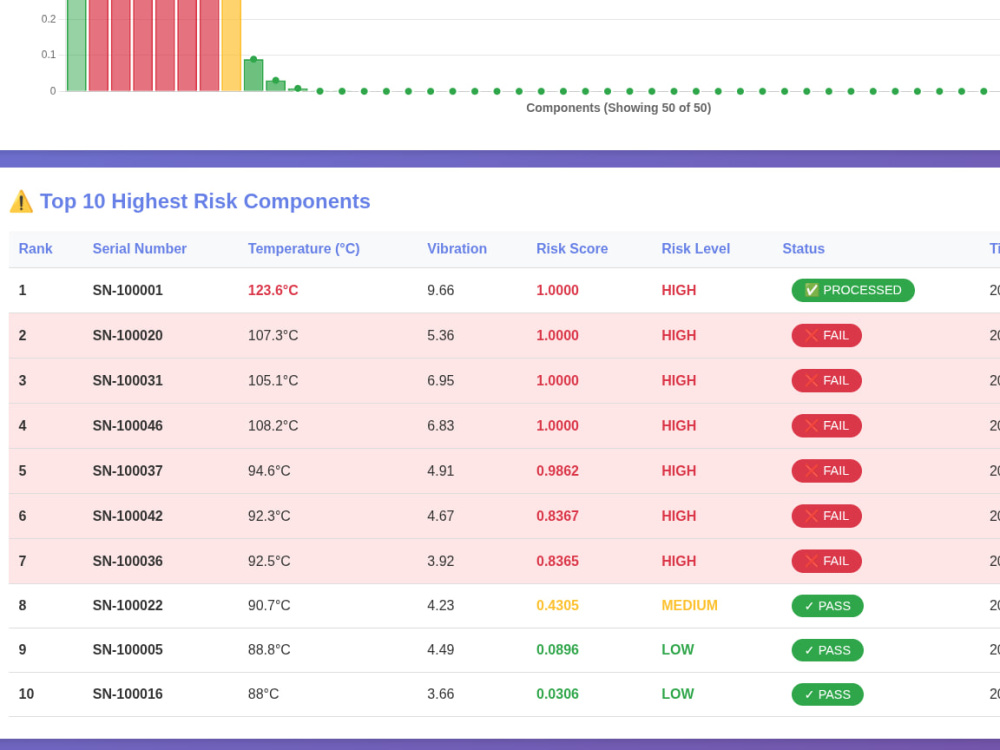Select serial number SN-100022

[x=128, y=605]
